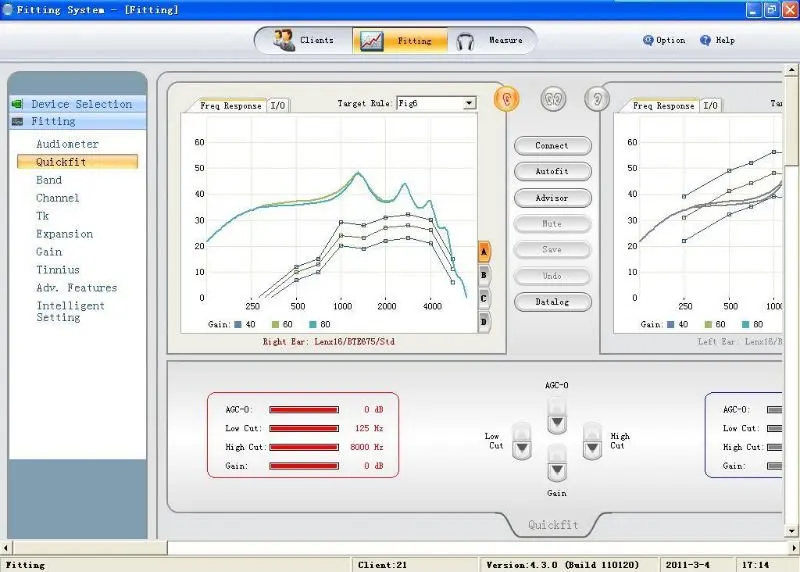Viewport: 800px width, 572px height.
Task: Select Audiometer in the Fitting list
Action: pyautogui.click(x=67, y=144)
